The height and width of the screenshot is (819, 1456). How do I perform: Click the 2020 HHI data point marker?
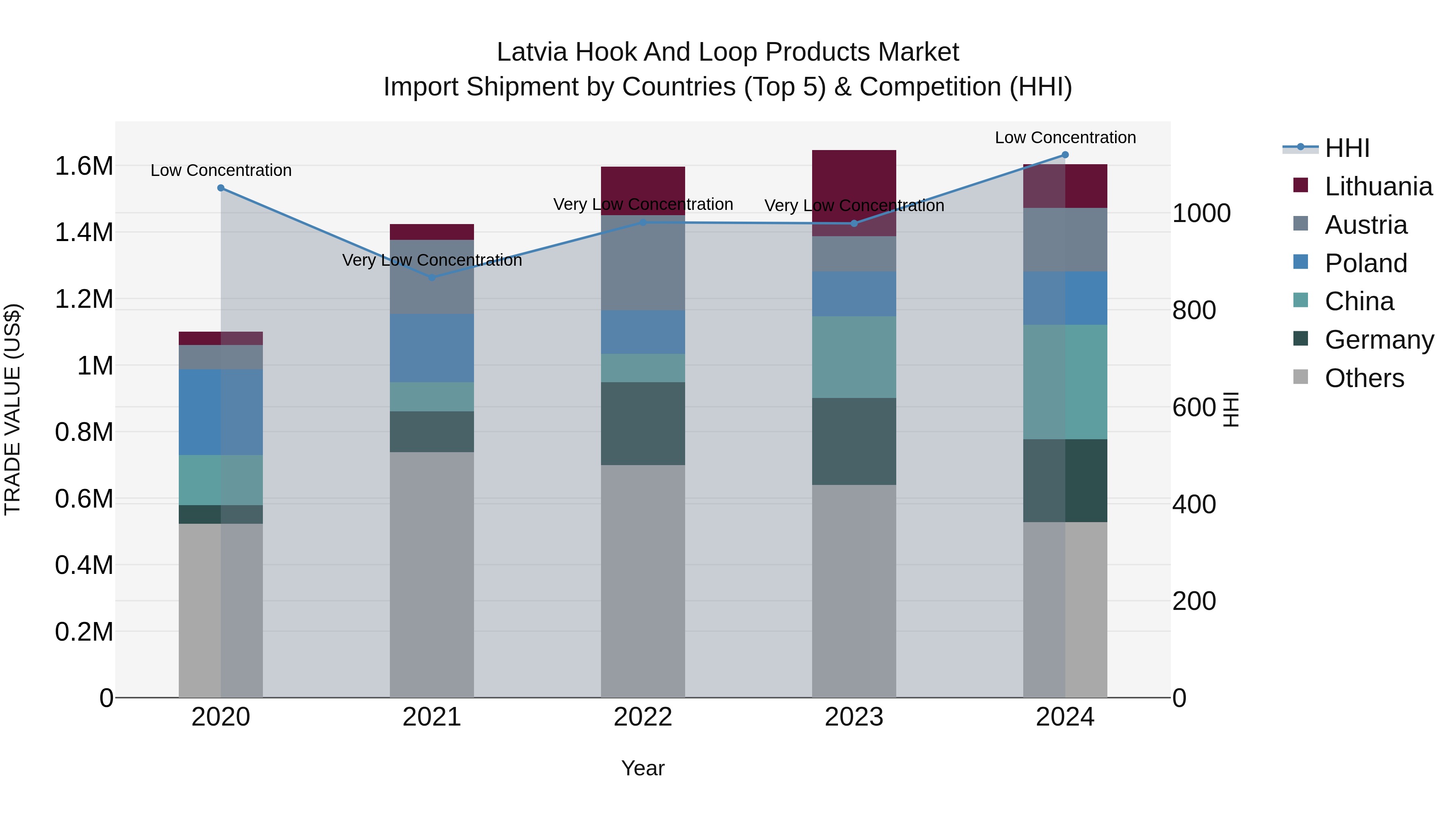(221, 188)
